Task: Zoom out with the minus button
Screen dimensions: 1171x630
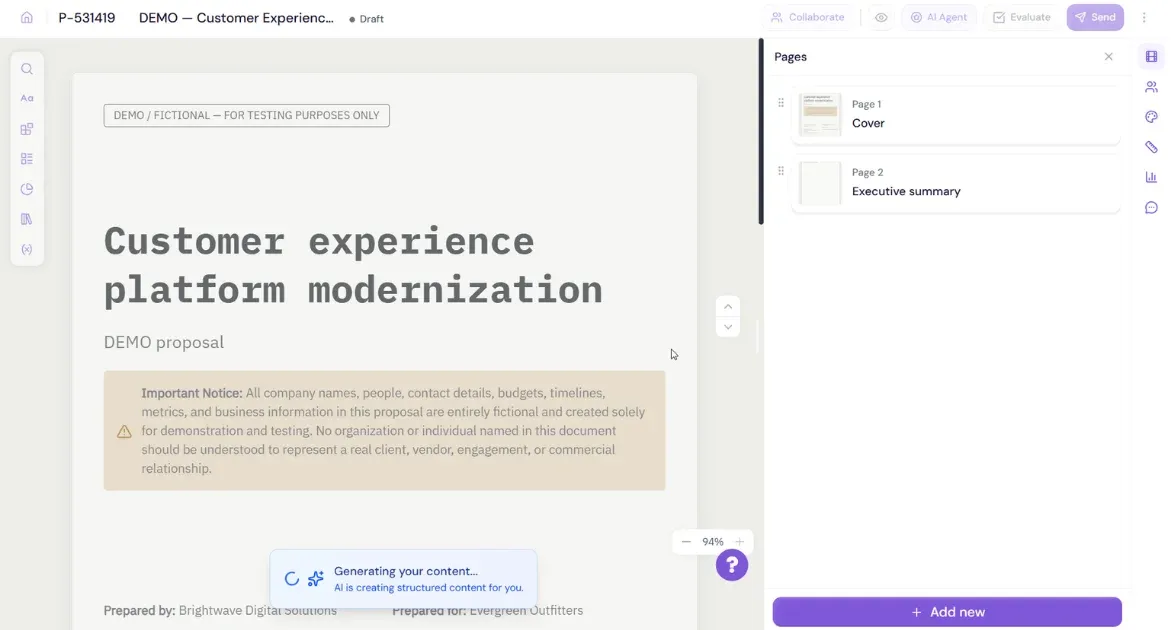Action: point(686,542)
